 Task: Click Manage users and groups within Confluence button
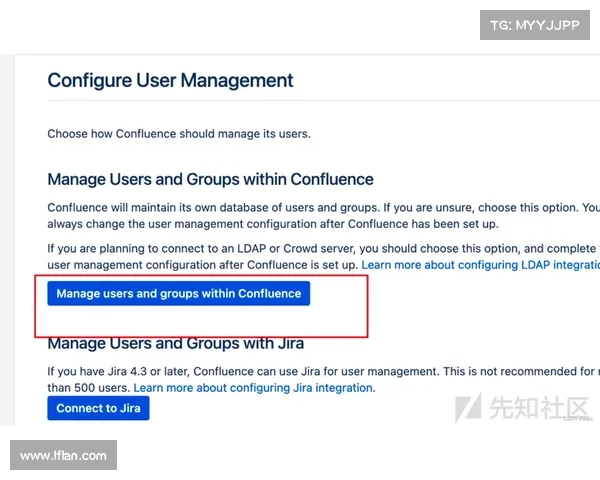tap(179, 294)
